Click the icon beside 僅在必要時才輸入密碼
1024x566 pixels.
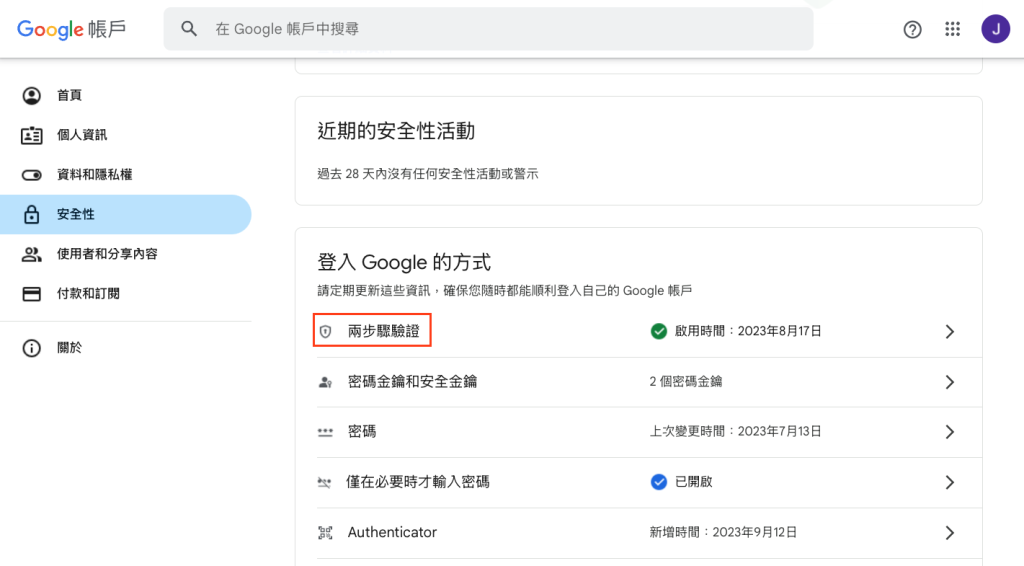click(x=325, y=482)
